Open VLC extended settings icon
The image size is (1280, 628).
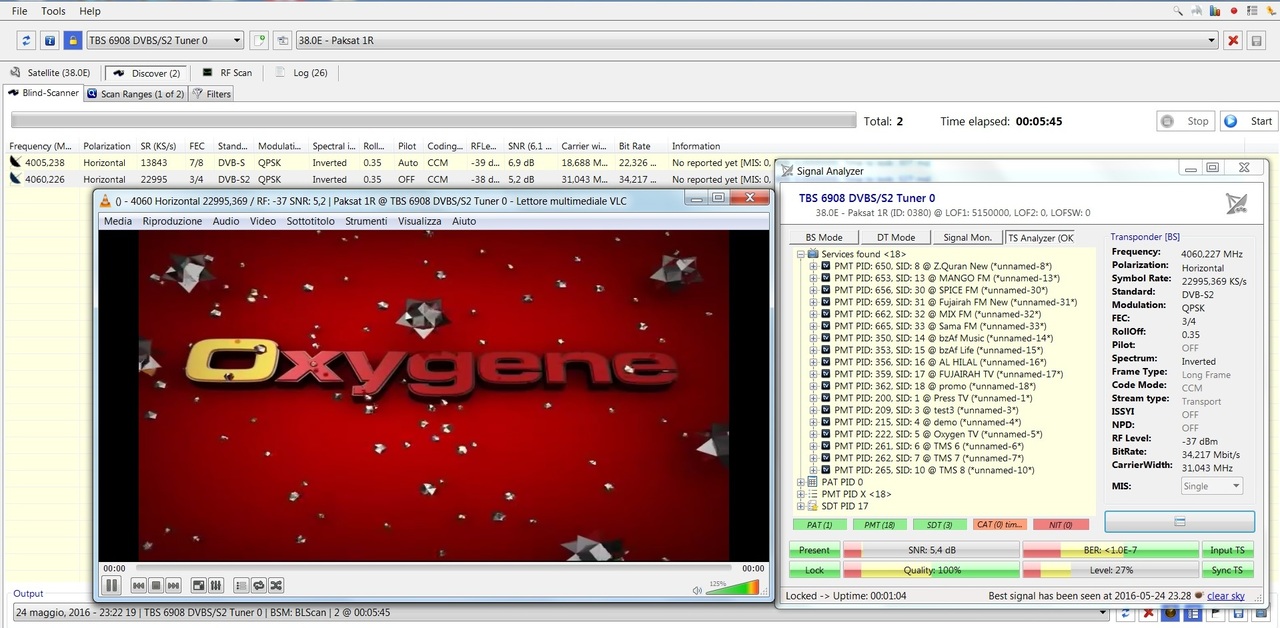tap(215, 585)
